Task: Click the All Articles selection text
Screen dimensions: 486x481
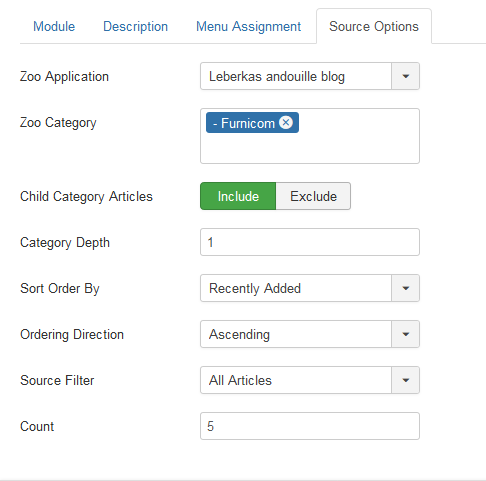Action: click(x=240, y=380)
